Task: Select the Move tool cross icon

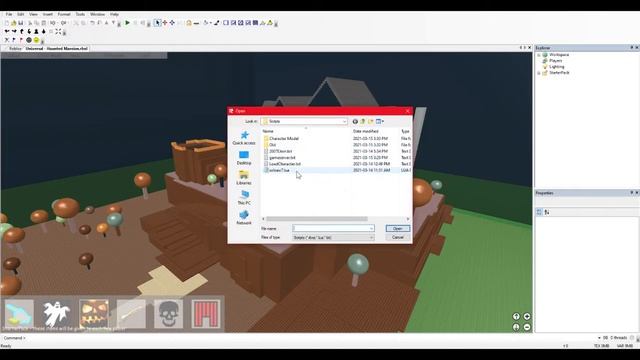Action: (165, 23)
